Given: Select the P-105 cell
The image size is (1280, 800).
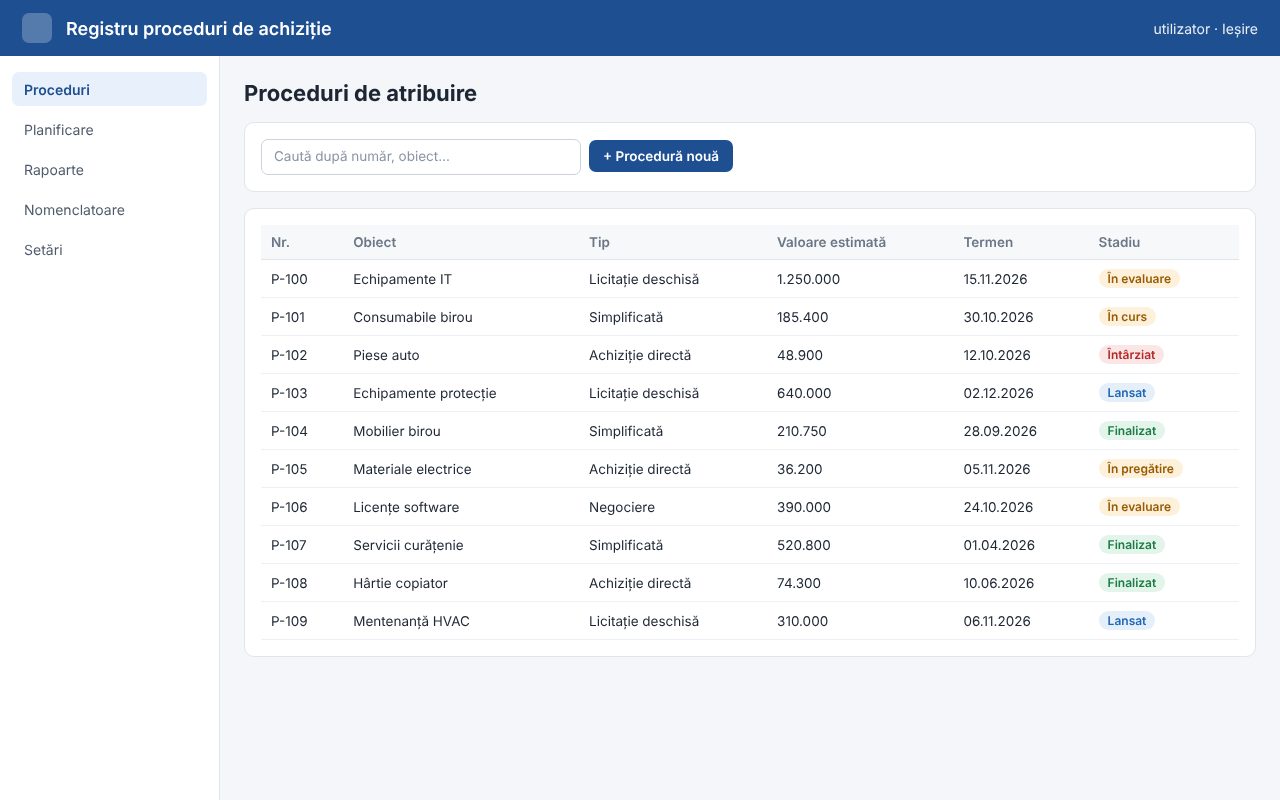Looking at the screenshot, I should [289, 469].
